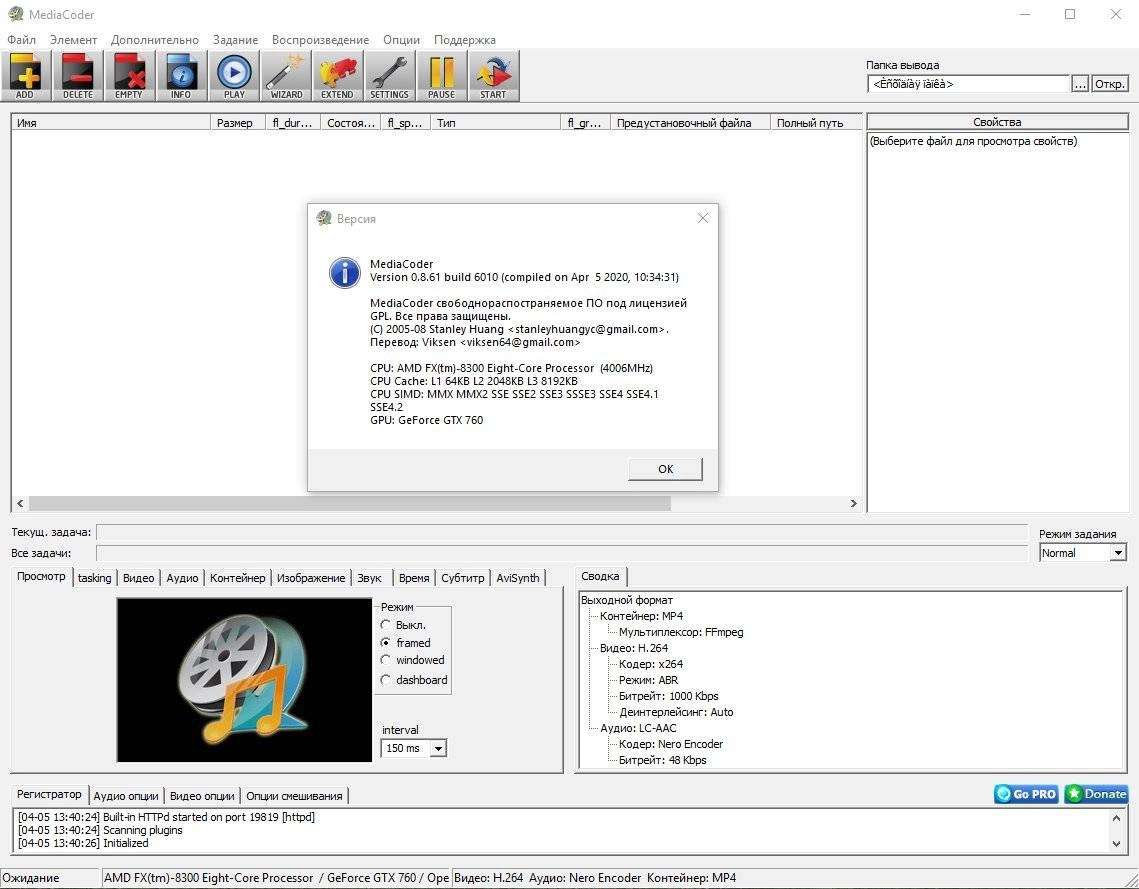Click the Откр. output folder button

[1110, 84]
